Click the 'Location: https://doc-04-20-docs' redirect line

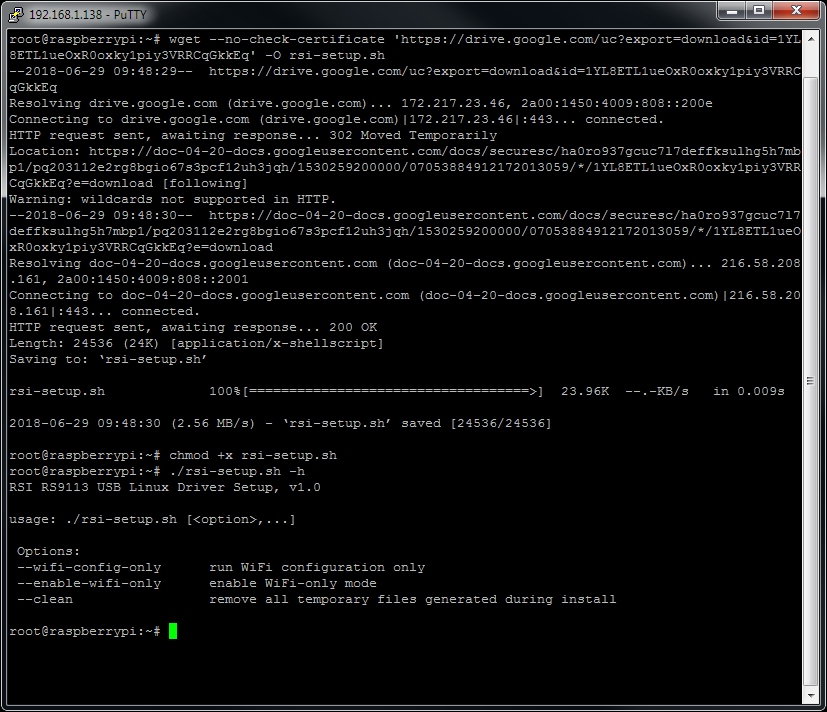405,167
